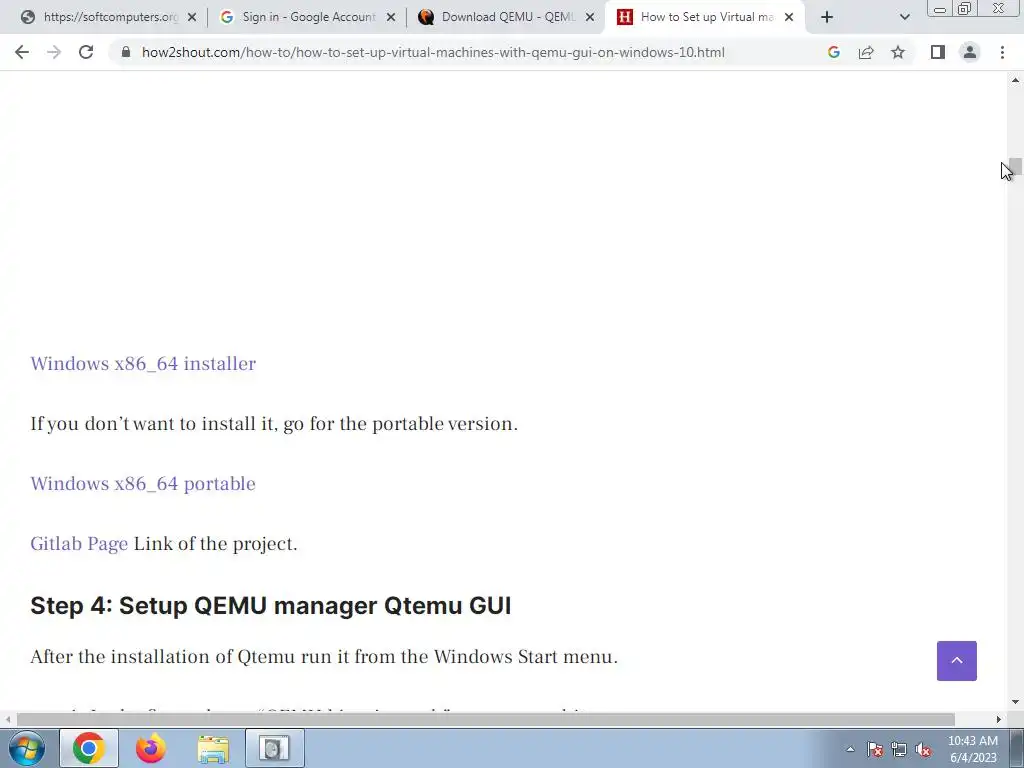This screenshot has width=1024, height=768.
Task: Expand the tab search dropdown
Action: (904, 17)
